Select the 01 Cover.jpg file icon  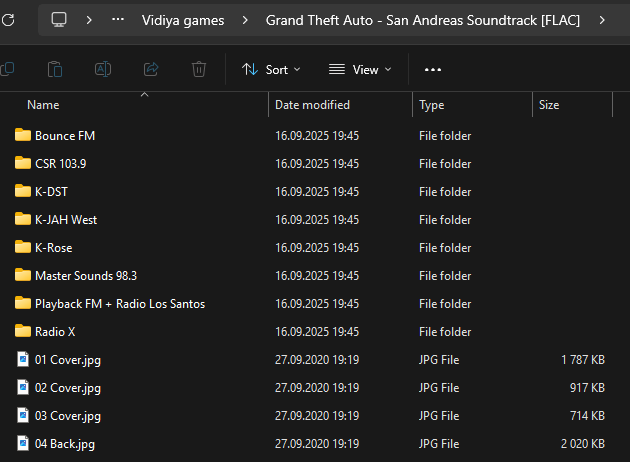[x=23, y=359]
